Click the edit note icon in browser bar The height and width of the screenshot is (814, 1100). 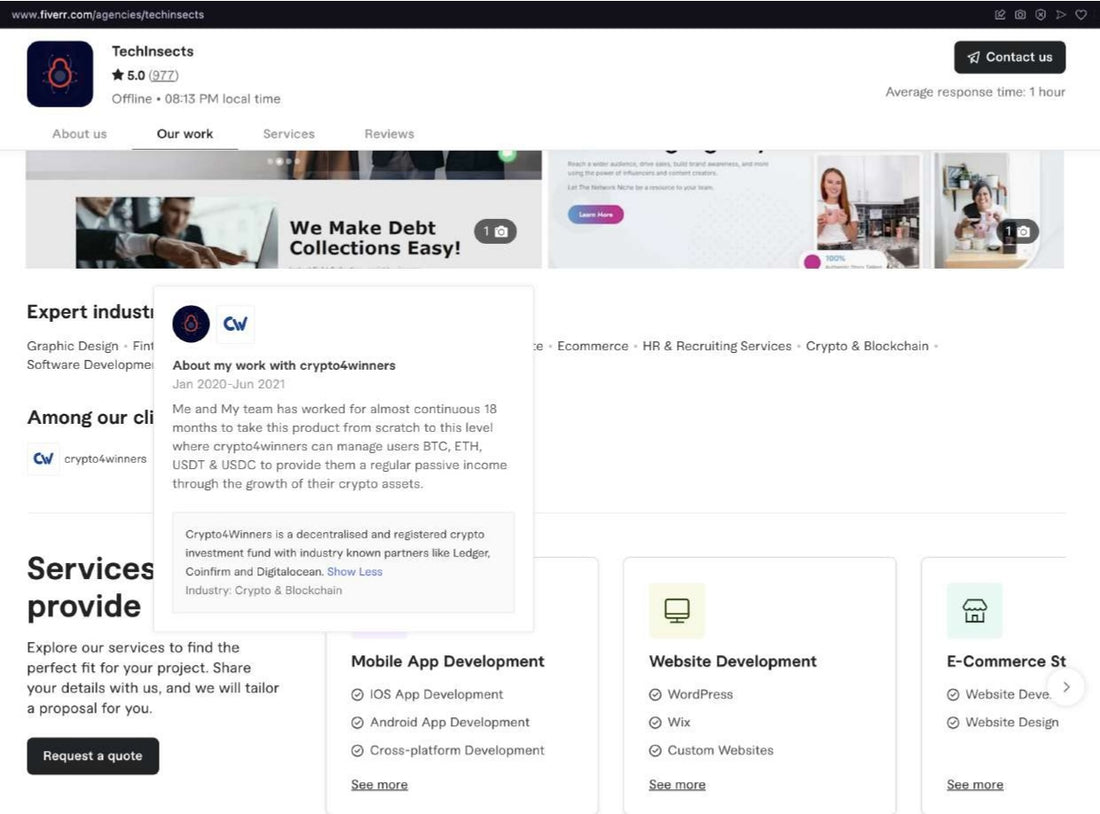point(1000,15)
